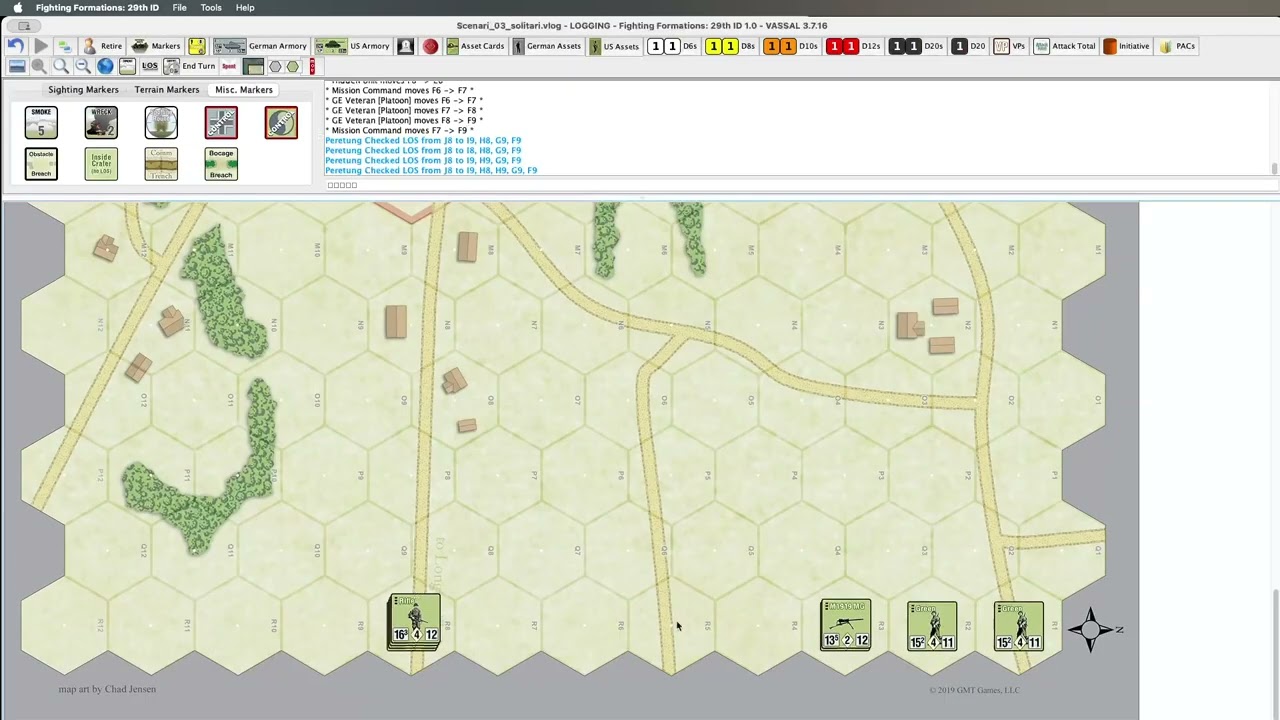Select the M1919 MG counter 13 2 12
This screenshot has width=1280, height=720.
[845, 625]
